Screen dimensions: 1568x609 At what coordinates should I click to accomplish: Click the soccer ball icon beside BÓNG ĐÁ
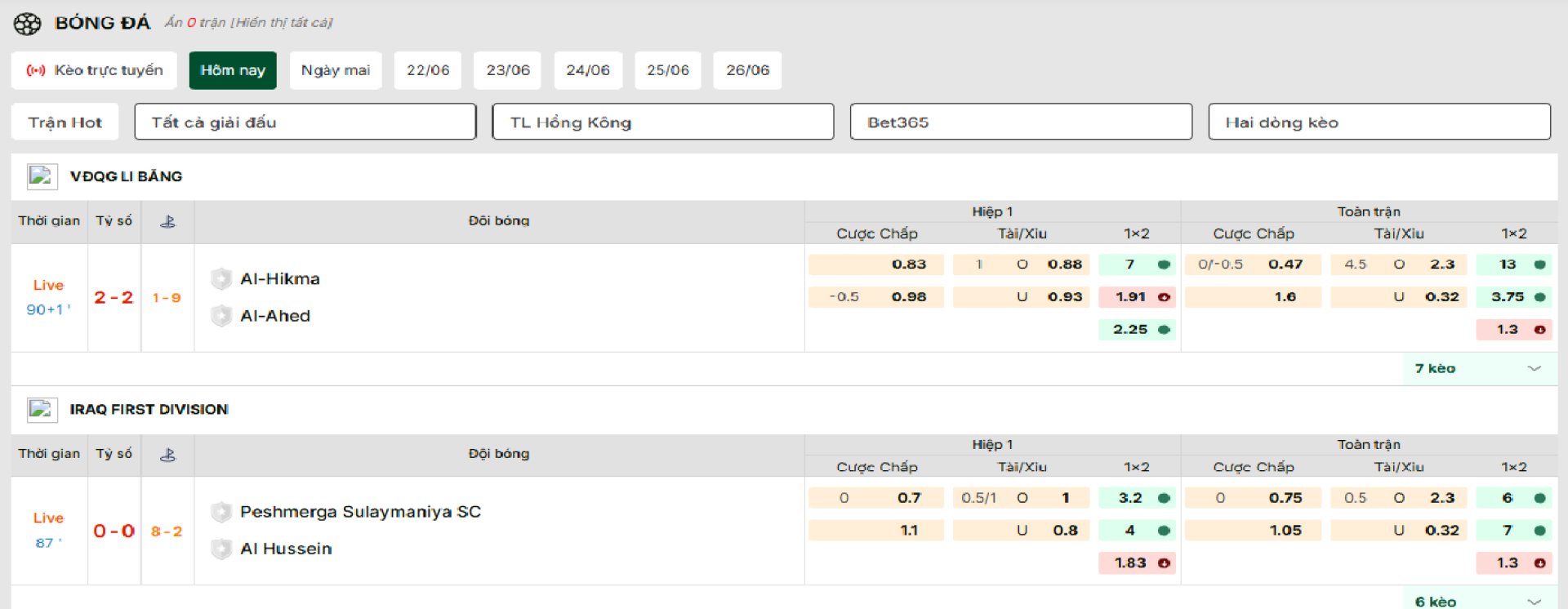tap(27, 24)
